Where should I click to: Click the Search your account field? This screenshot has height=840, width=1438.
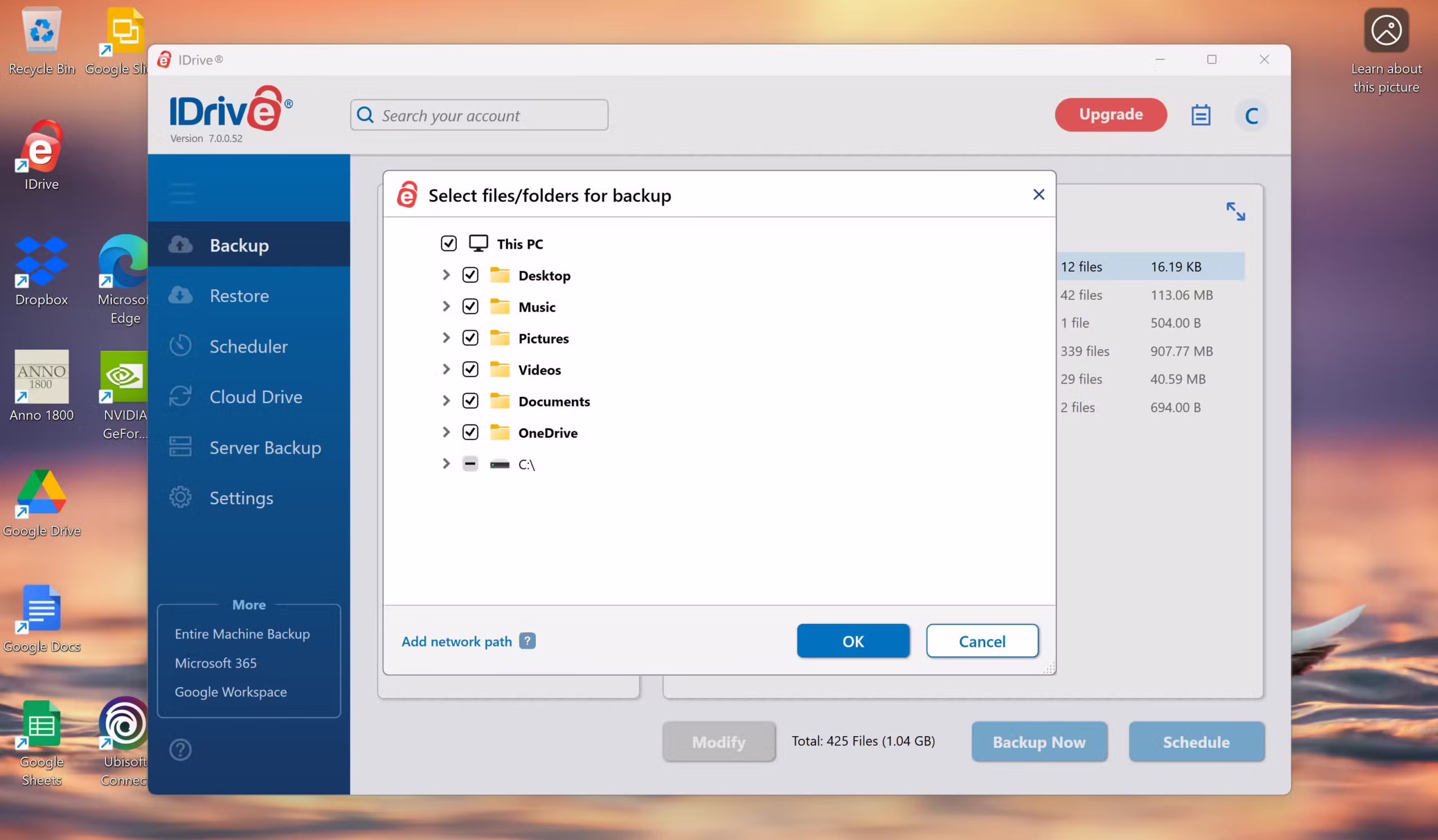coord(479,115)
